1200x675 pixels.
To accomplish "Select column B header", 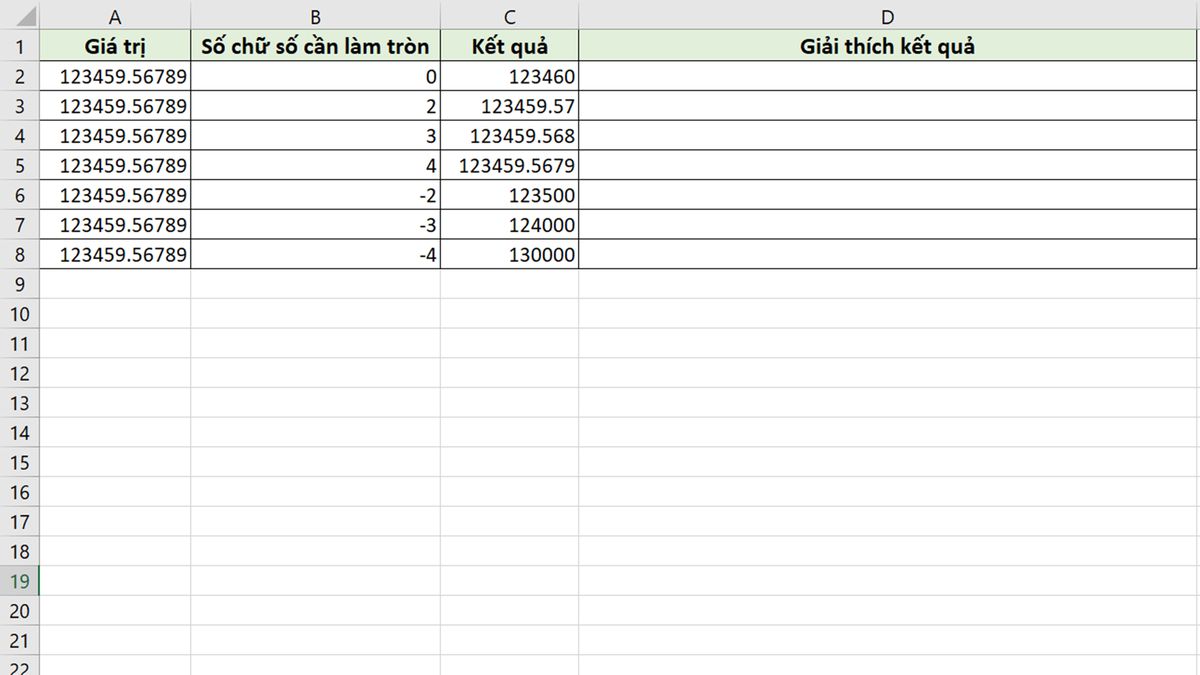I will coord(315,16).
